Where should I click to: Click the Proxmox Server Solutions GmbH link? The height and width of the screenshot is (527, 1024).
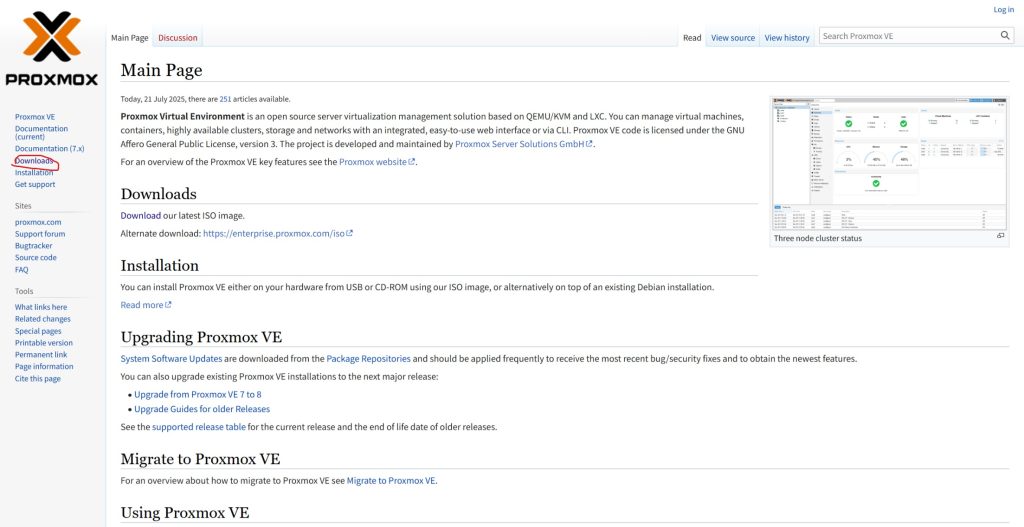pyautogui.click(x=520, y=144)
